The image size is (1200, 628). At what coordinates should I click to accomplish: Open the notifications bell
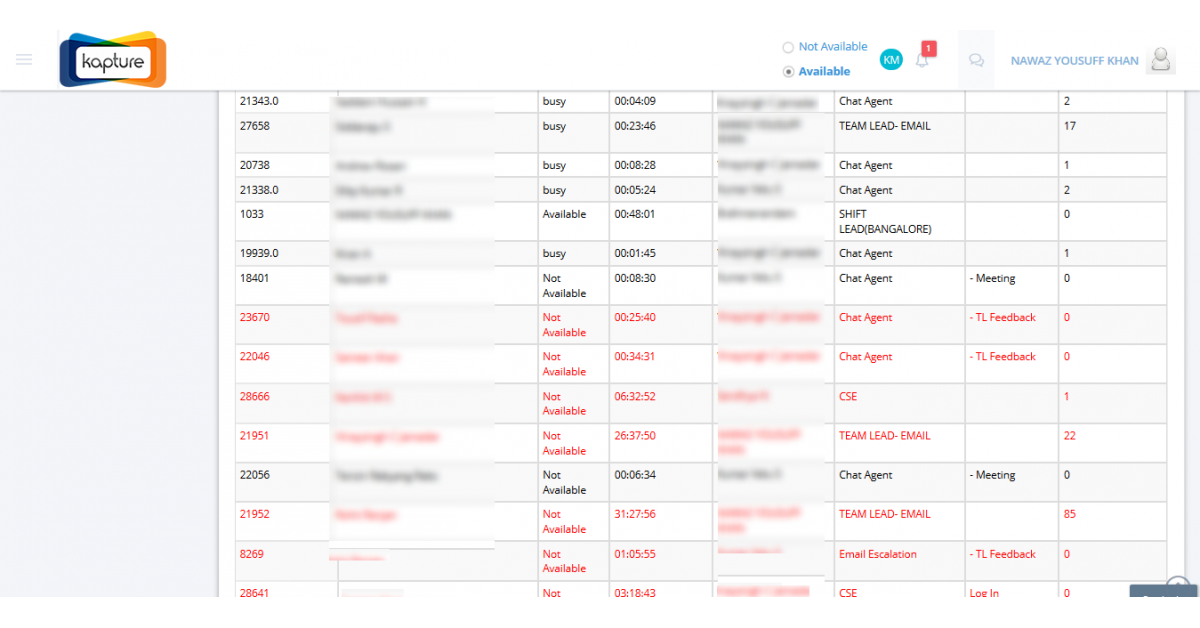pyautogui.click(x=921, y=59)
